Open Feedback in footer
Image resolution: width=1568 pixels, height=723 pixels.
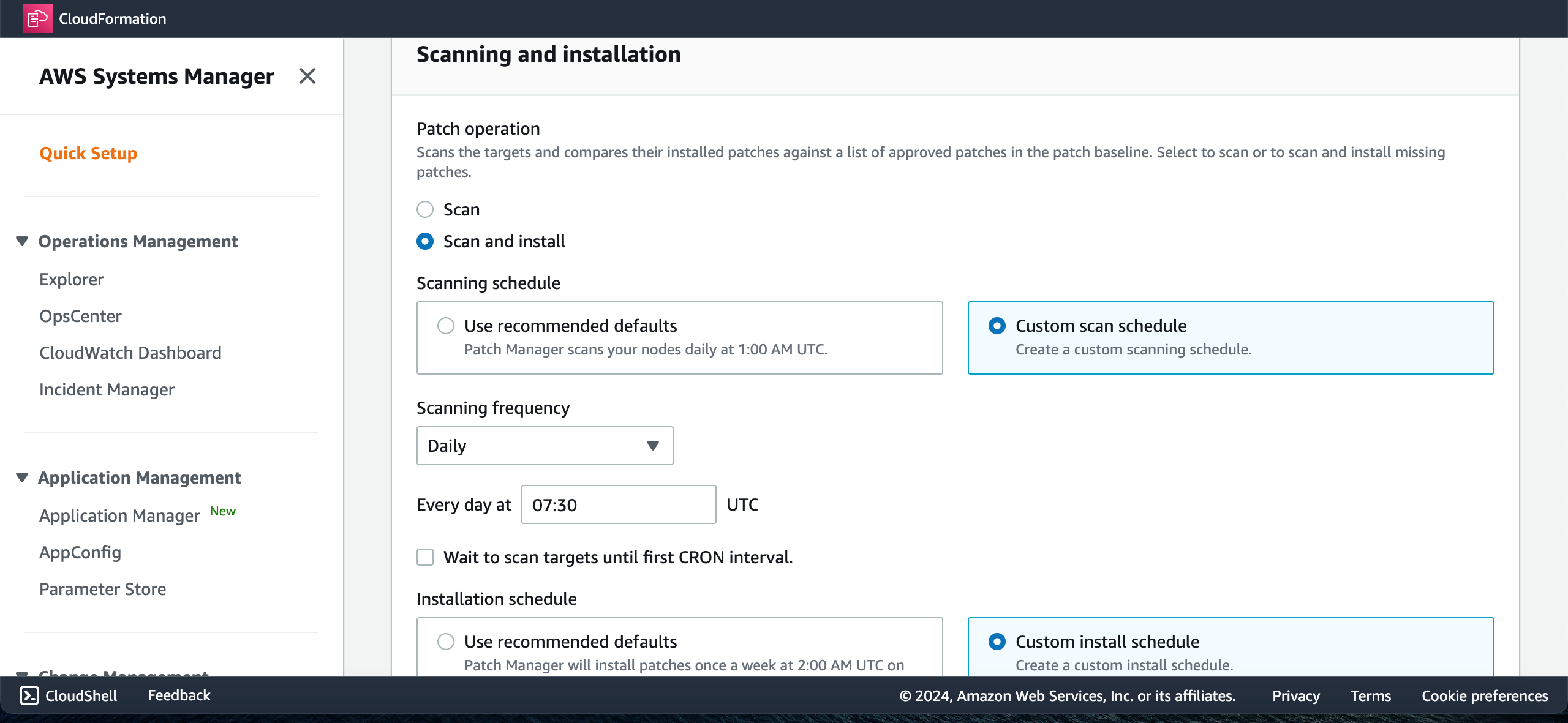pyautogui.click(x=179, y=695)
